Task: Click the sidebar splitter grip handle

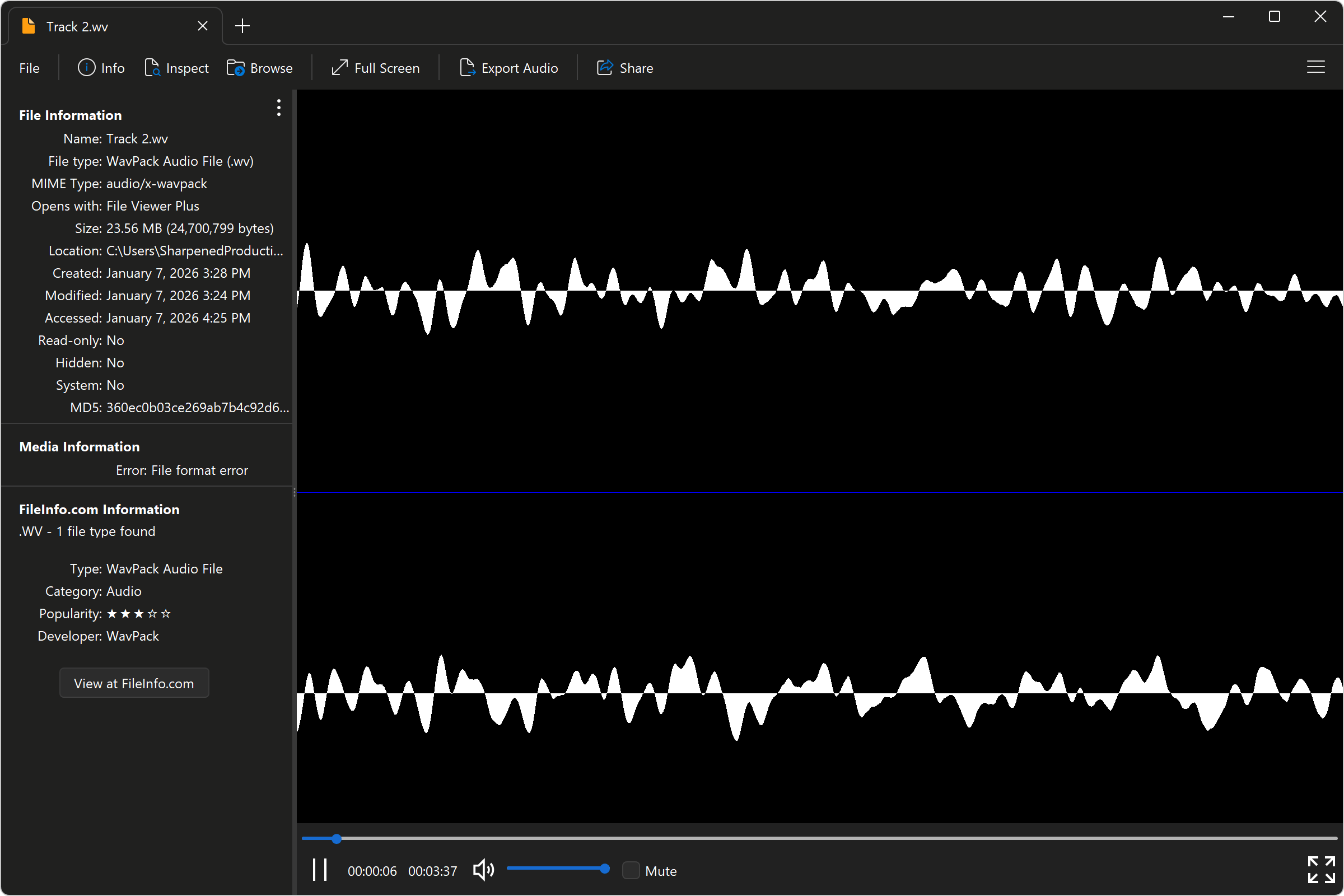Action: click(295, 493)
